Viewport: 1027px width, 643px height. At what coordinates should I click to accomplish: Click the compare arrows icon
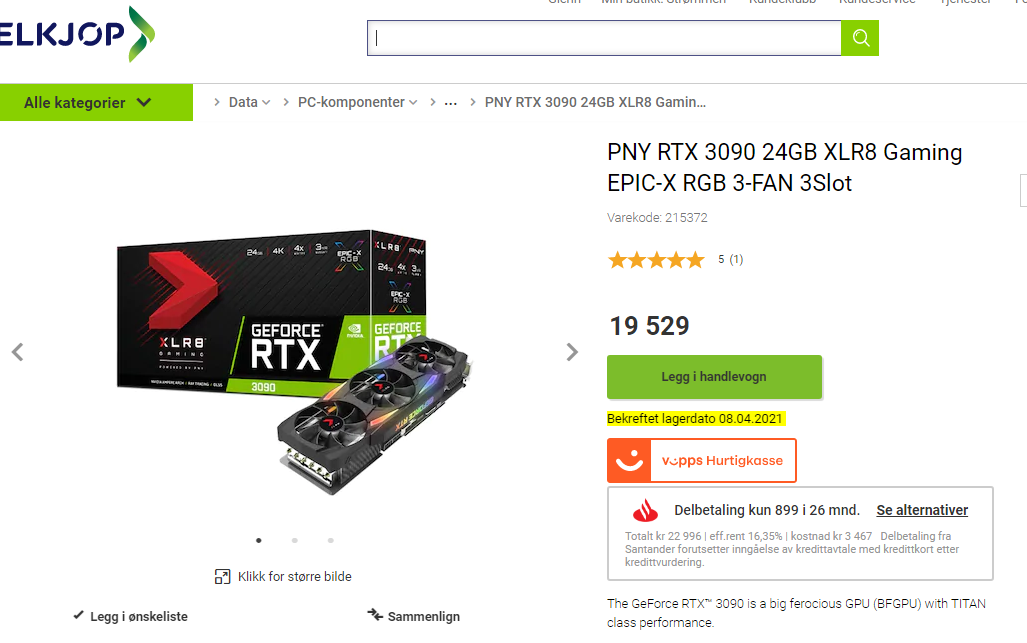pos(375,615)
